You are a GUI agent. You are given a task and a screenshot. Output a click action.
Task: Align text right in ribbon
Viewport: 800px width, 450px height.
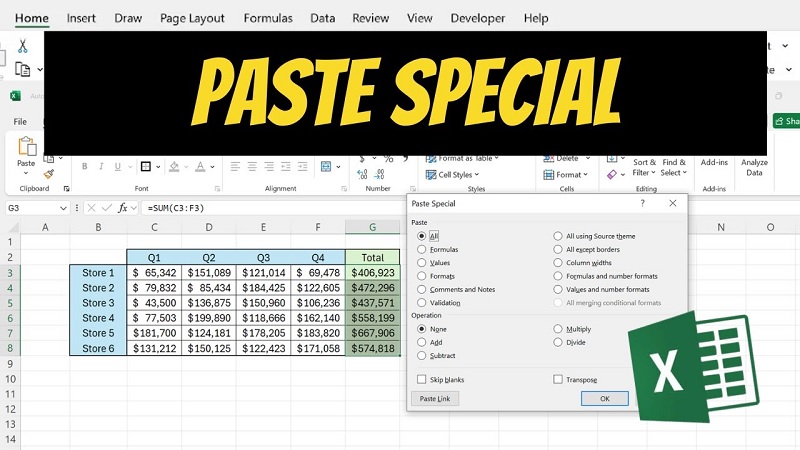(x=269, y=166)
